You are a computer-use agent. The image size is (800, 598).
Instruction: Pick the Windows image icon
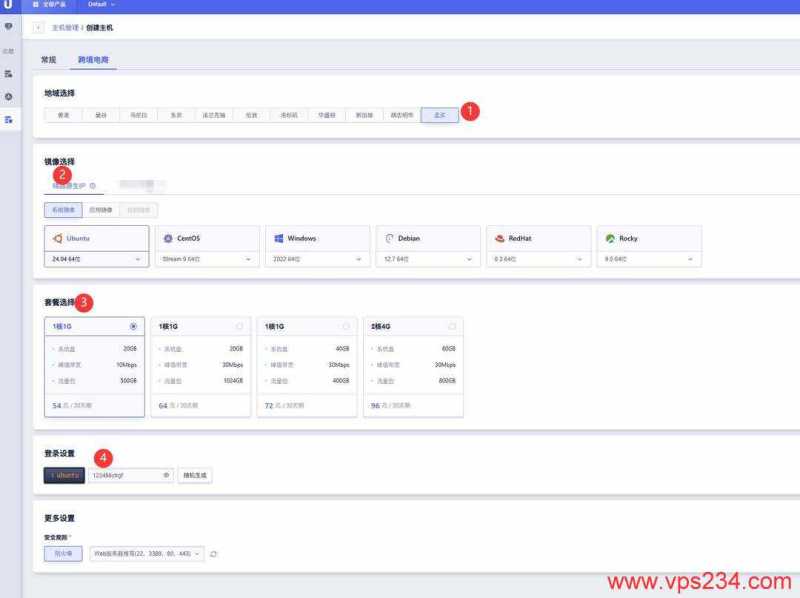click(x=280, y=239)
